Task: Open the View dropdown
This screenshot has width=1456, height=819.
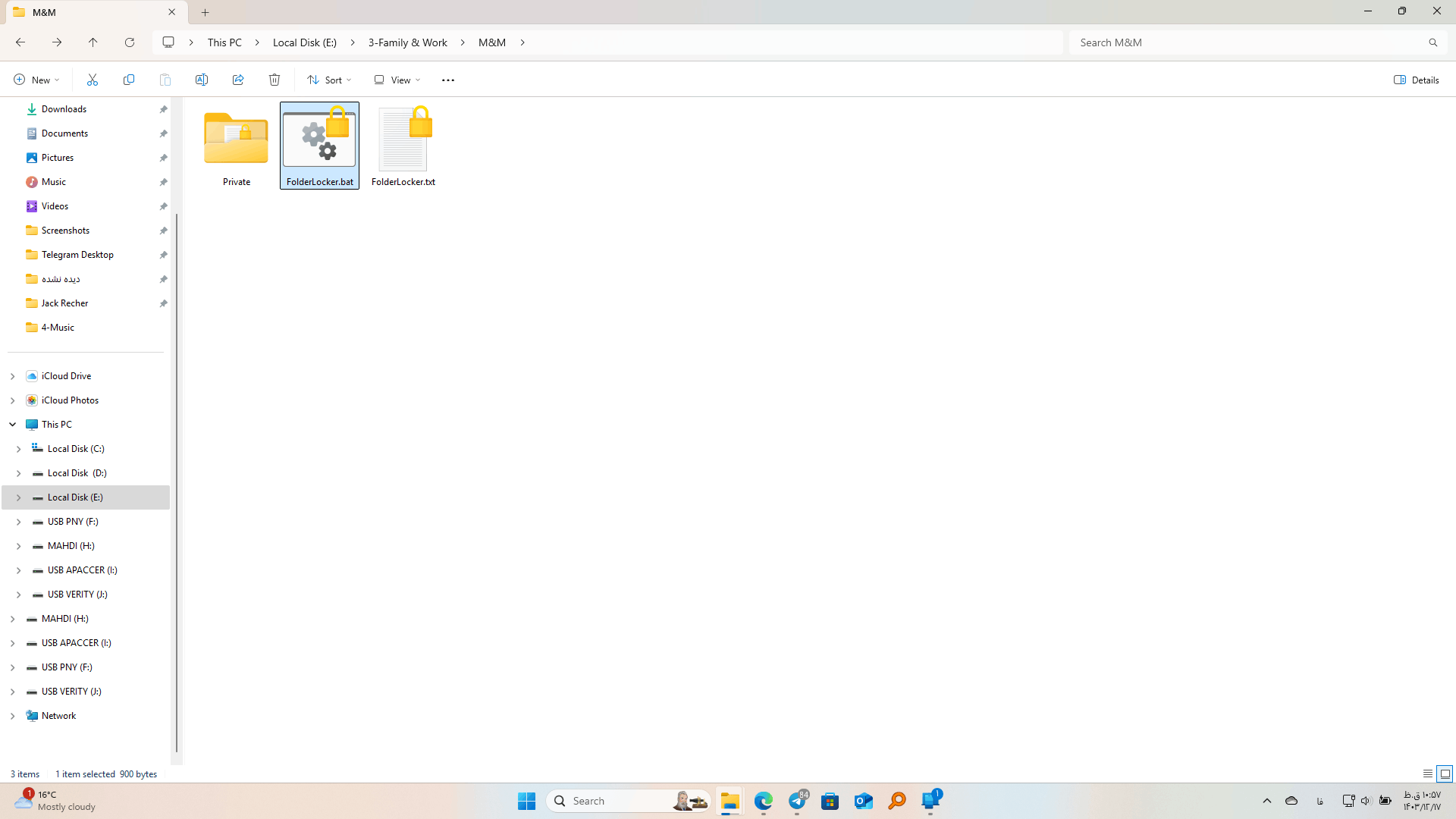Action: [397, 80]
